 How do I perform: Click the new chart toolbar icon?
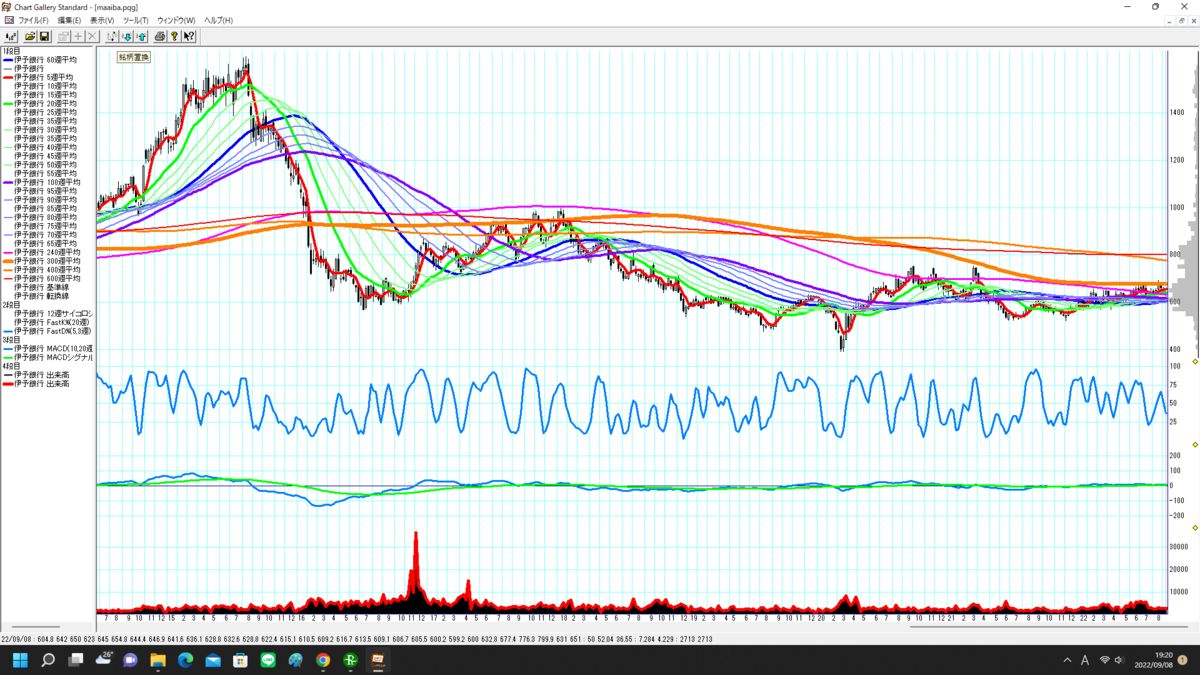tap(11, 37)
